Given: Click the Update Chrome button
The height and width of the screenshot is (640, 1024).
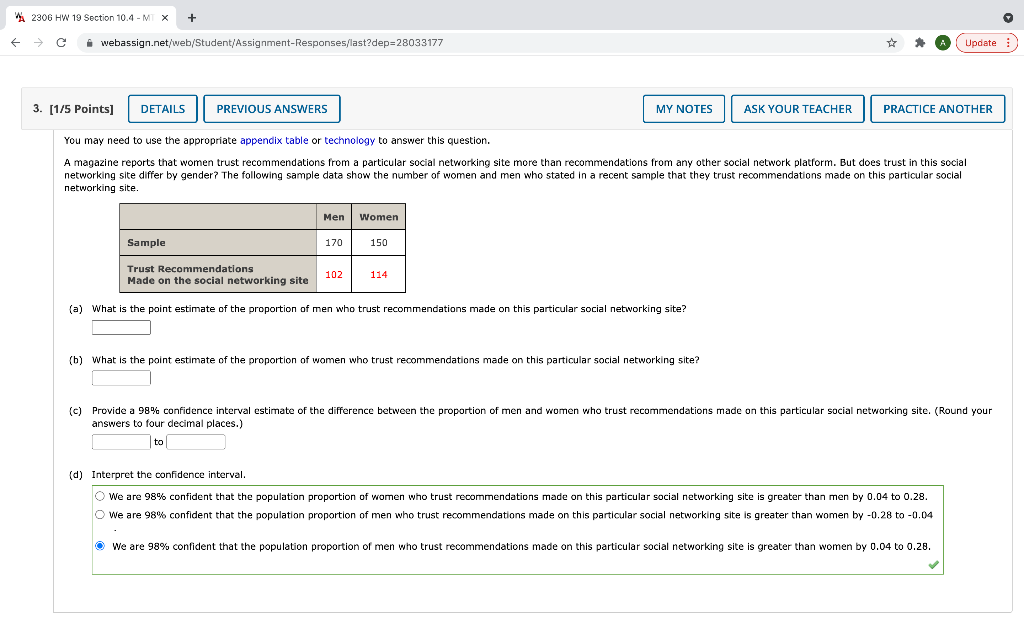Looking at the screenshot, I should [x=987, y=42].
